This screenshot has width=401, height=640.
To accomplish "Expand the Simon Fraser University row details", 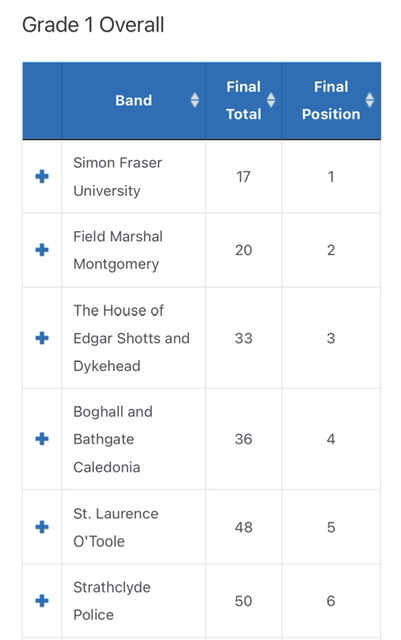I will (42, 176).
